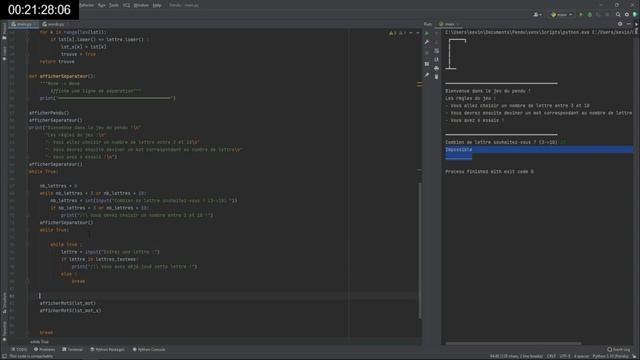Place cursor on 'def afficherSeparateur():' line
Screen dimensions: 640x360
point(62,76)
